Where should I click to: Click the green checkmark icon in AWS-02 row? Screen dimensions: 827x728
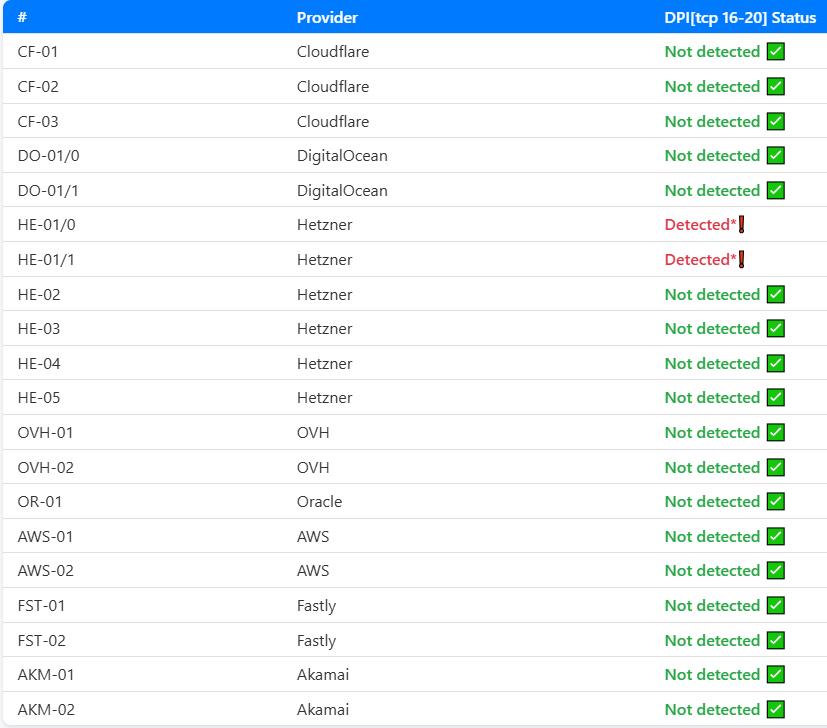point(775,571)
